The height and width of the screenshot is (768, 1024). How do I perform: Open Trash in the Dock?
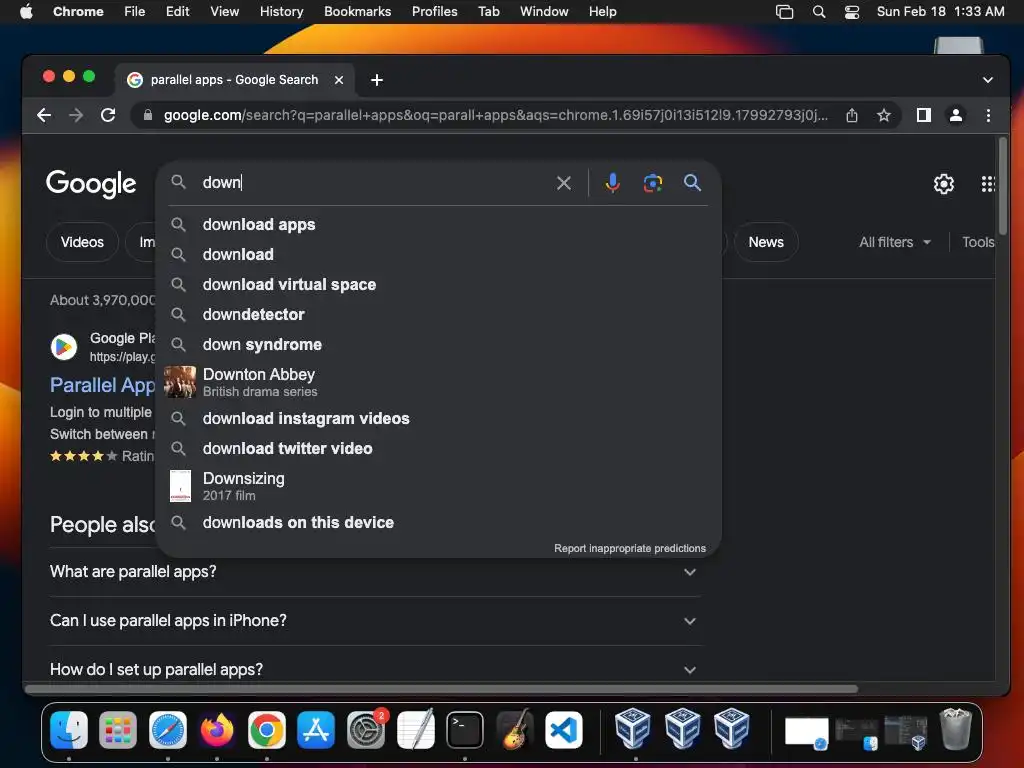click(x=955, y=730)
